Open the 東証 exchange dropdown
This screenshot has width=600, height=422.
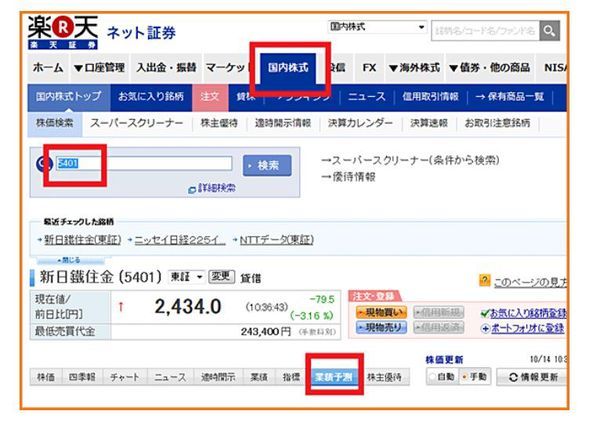click(186, 277)
